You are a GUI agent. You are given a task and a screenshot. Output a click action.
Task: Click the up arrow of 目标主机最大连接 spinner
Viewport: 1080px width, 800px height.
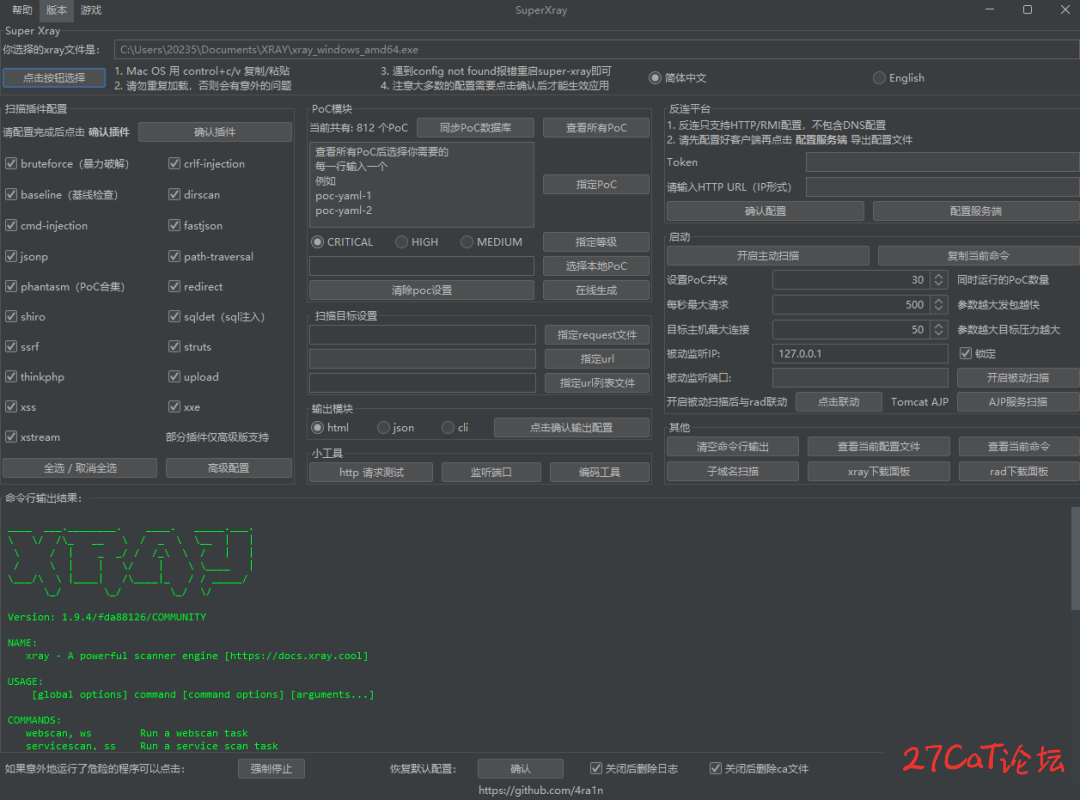point(939,325)
